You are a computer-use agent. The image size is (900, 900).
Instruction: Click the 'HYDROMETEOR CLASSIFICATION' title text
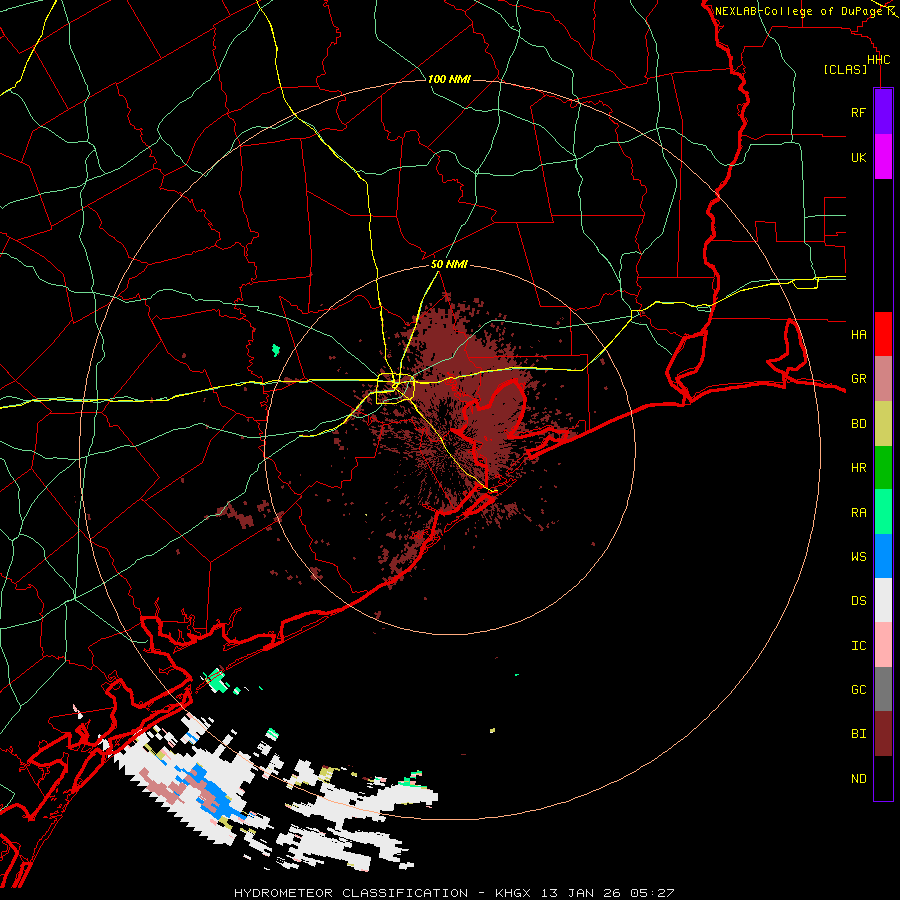351,893
